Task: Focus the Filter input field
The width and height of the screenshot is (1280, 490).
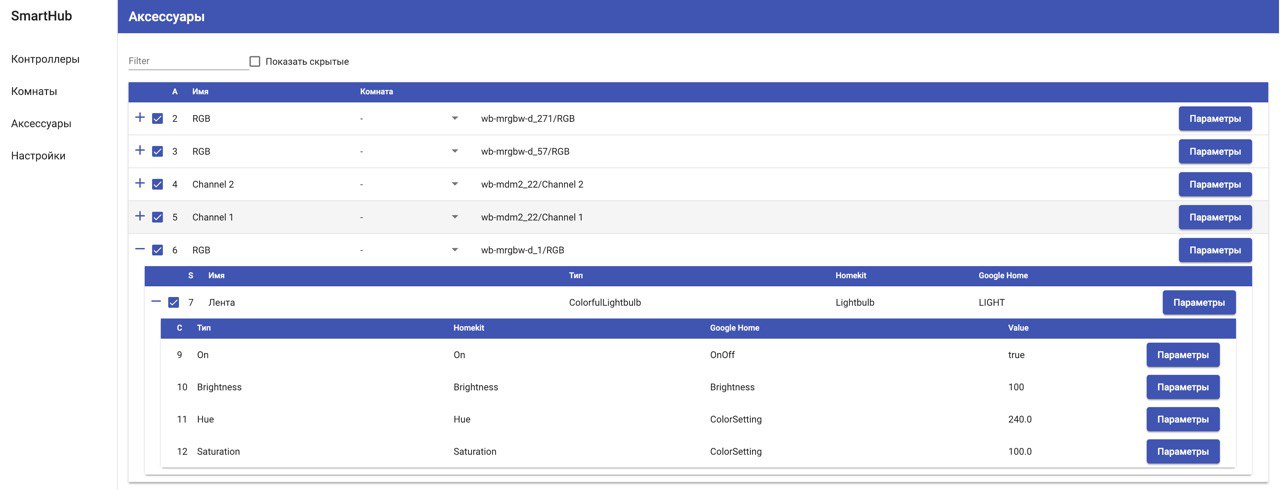Action: click(189, 61)
